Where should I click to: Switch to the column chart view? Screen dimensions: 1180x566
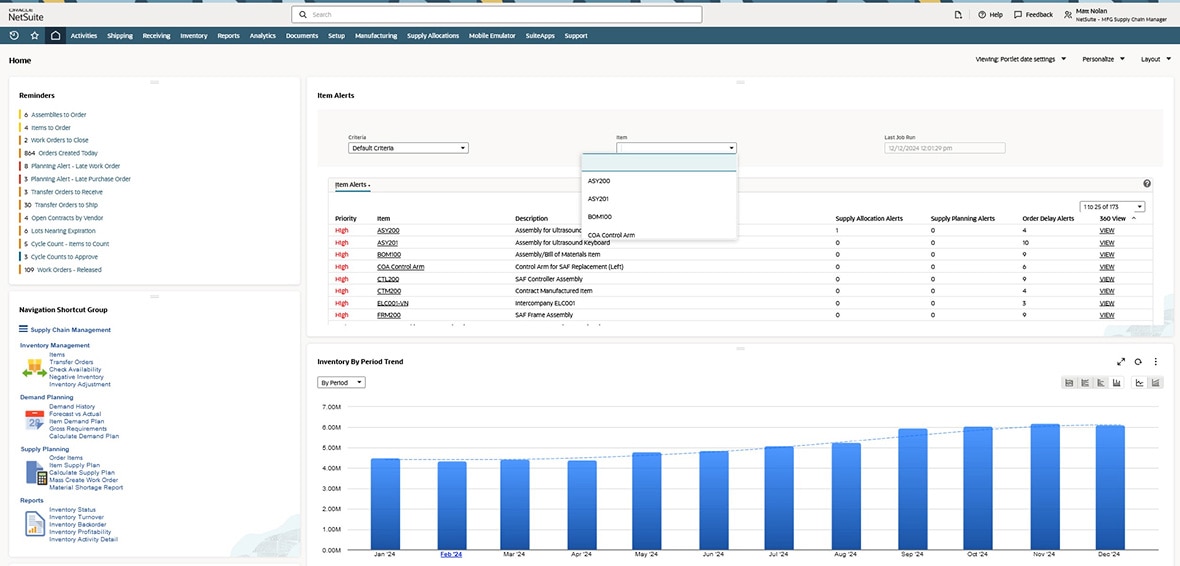pos(1116,383)
